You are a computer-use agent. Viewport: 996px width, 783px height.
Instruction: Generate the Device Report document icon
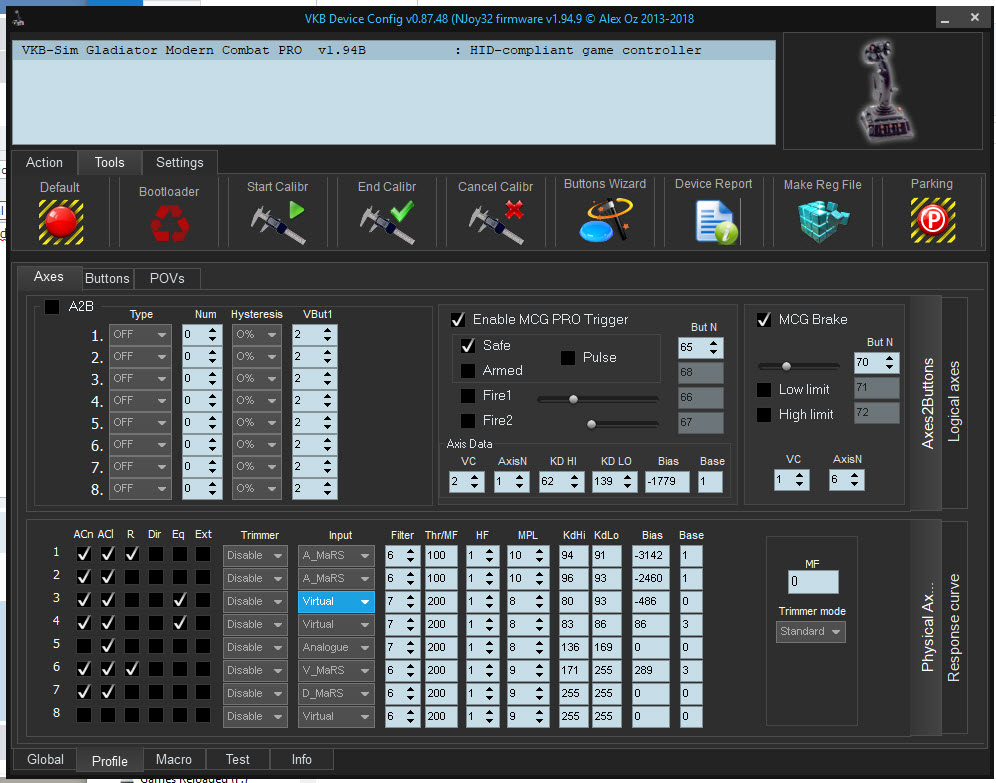[716, 222]
